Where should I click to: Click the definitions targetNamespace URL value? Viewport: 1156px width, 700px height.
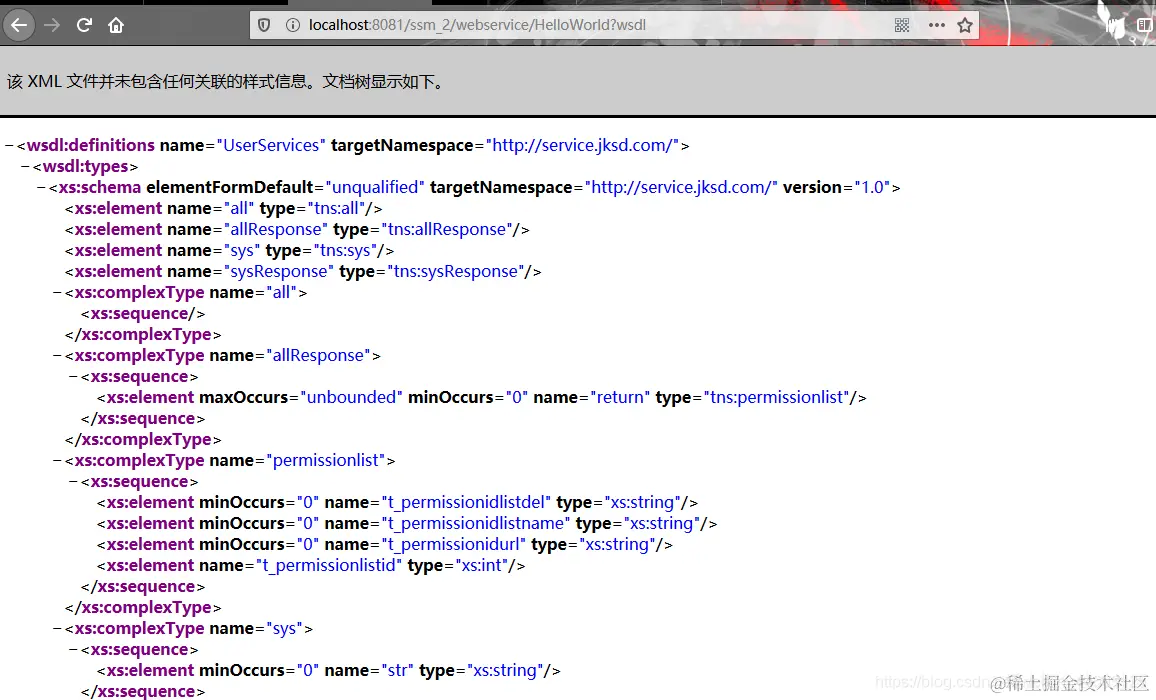pyautogui.click(x=582, y=145)
